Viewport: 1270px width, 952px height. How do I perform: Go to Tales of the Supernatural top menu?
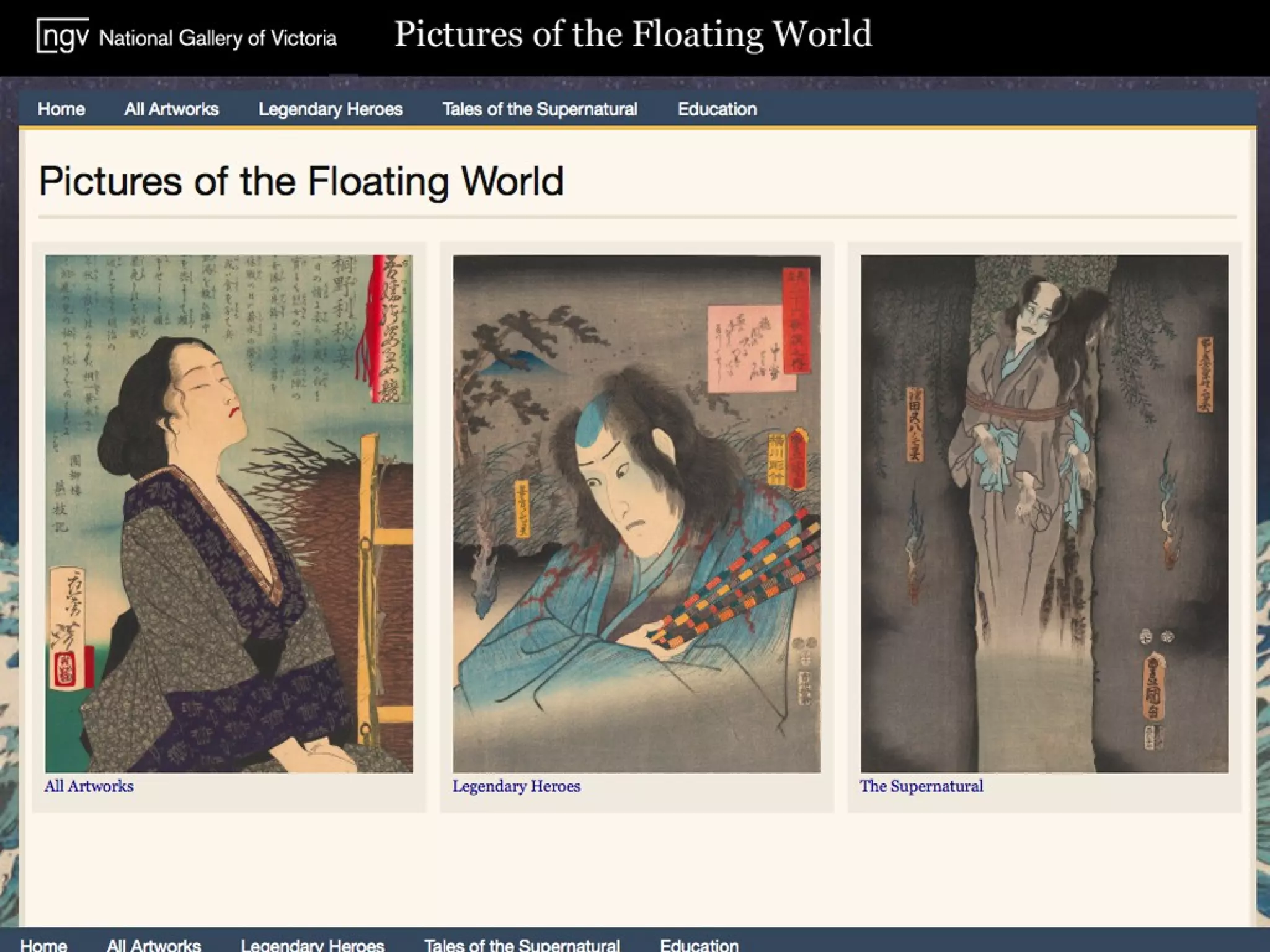pyautogui.click(x=540, y=109)
